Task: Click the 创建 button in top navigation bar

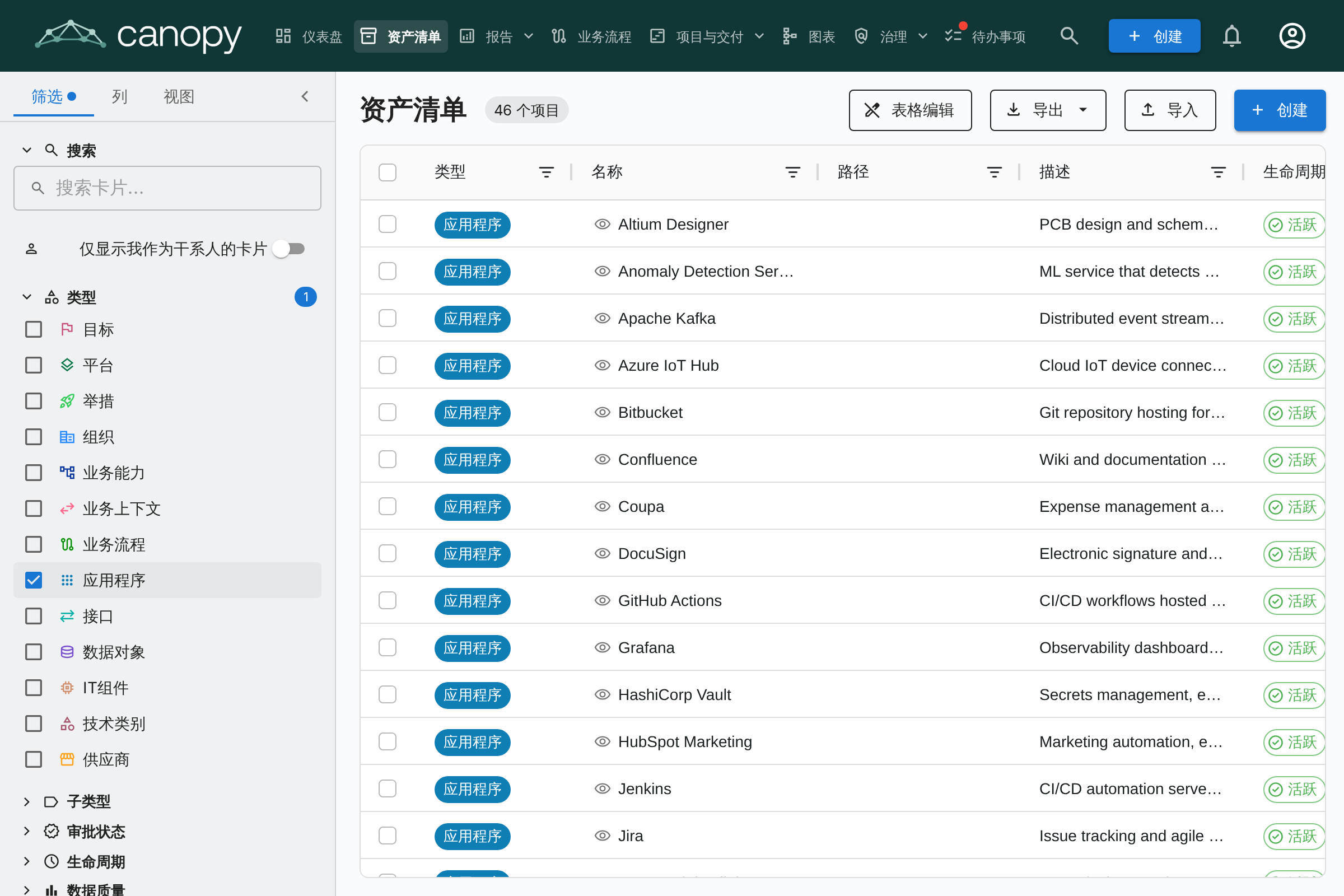Action: (x=1154, y=36)
